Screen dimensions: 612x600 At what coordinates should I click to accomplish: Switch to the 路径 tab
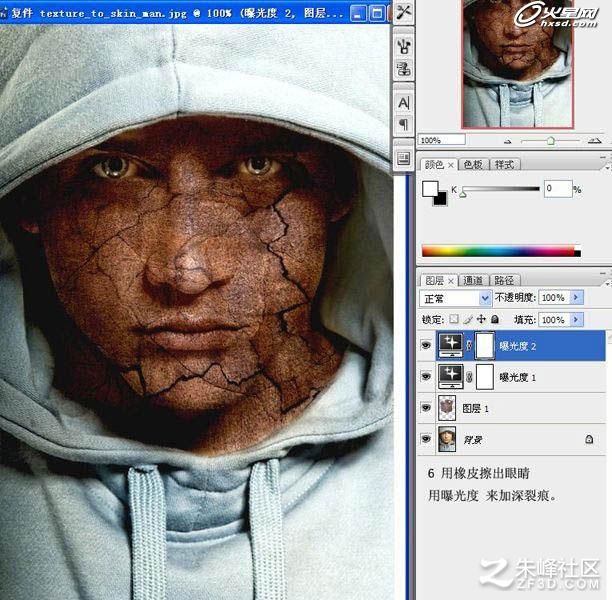click(504, 280)
